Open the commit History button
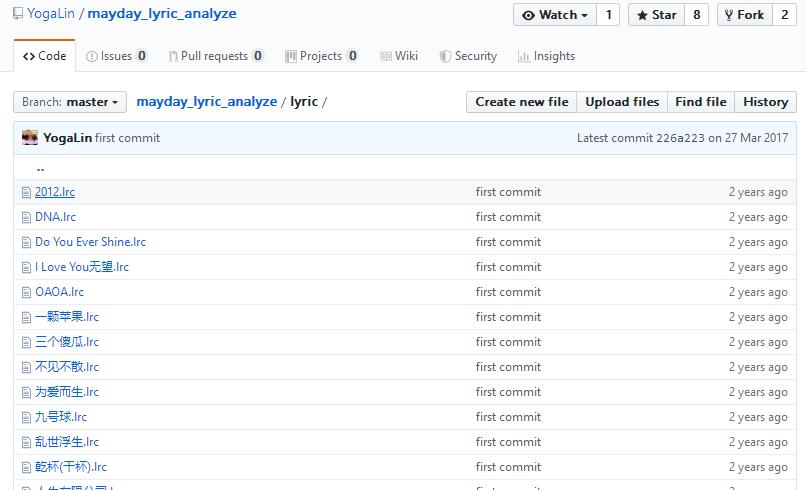 [765, 102]
